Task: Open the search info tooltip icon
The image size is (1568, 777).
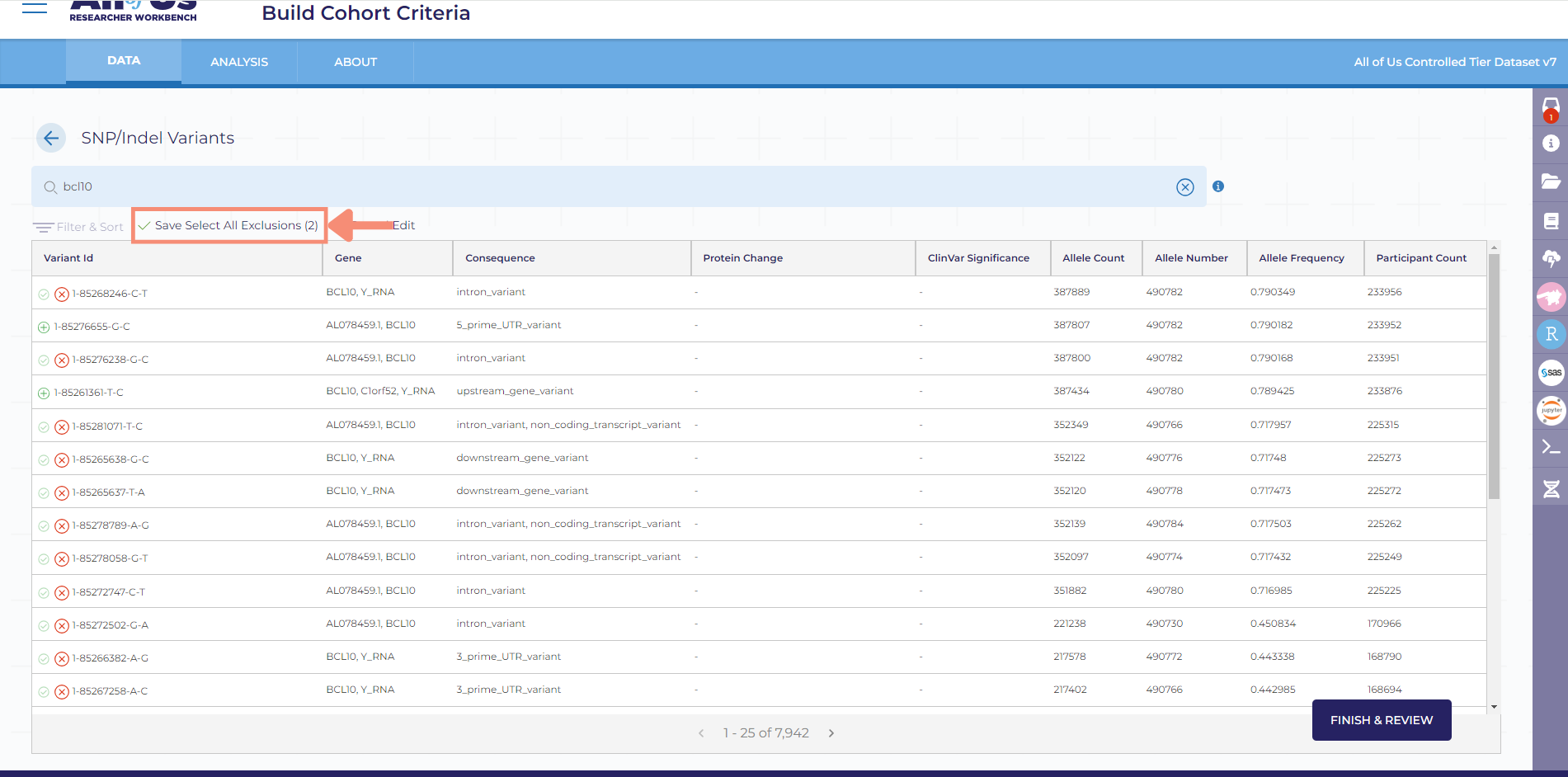Action: point(1218,186)
